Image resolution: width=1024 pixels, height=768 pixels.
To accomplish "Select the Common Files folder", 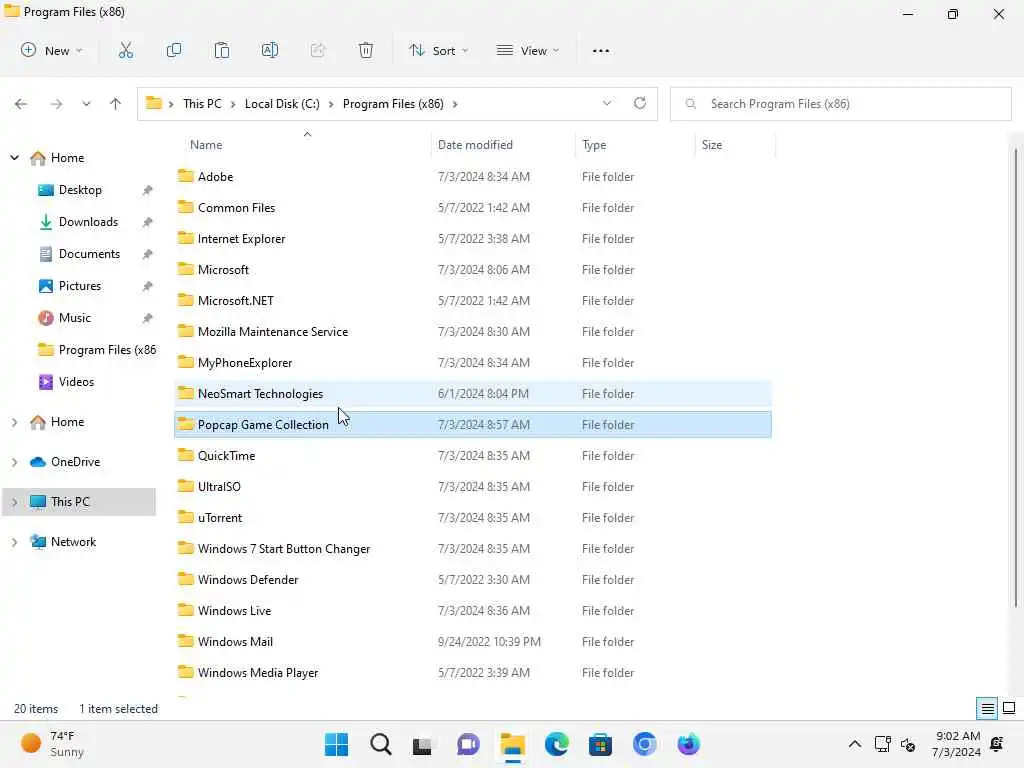I will tap(473, 208).
